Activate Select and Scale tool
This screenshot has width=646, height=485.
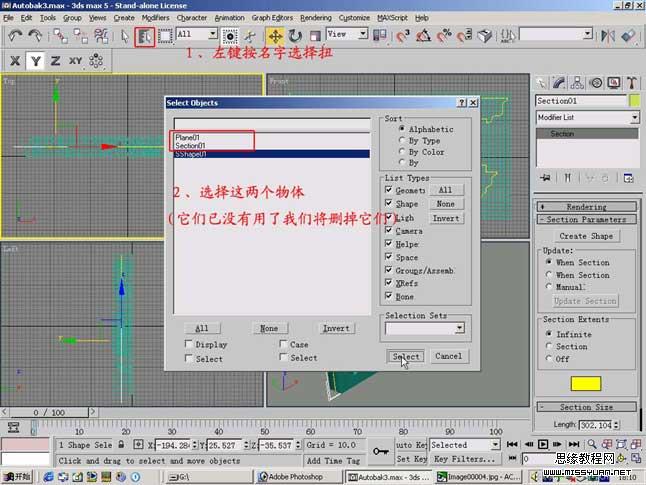(315, 36)
